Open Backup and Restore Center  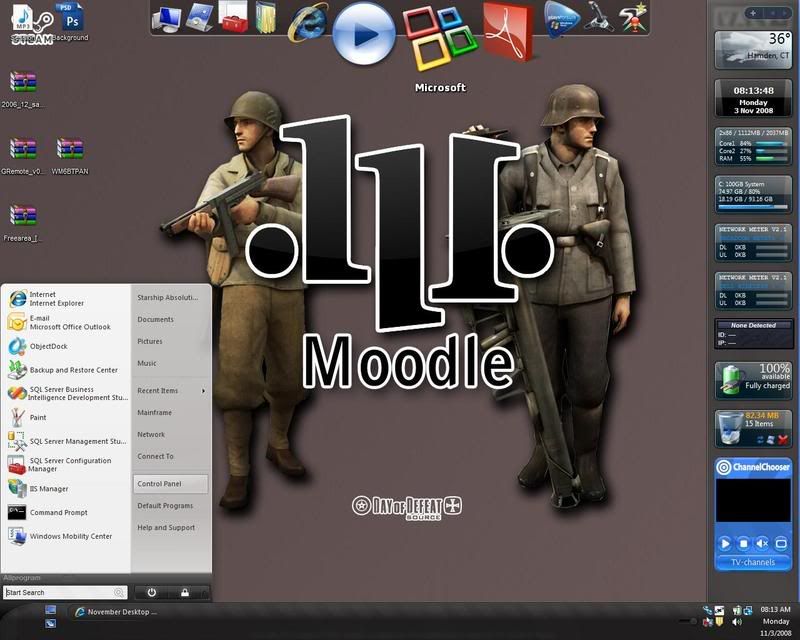pos(66,370)
